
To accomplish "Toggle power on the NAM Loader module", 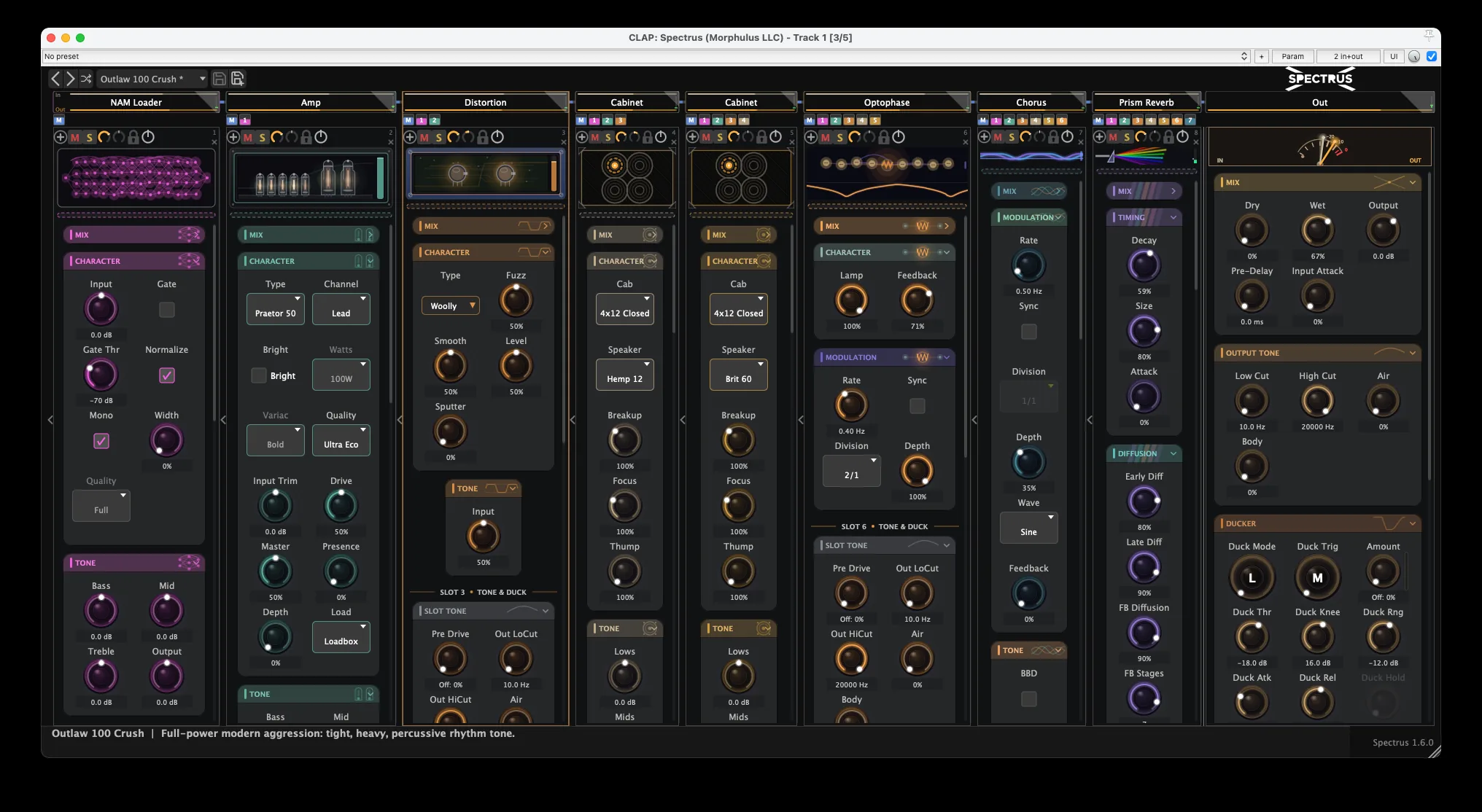I will coord(148,137).
